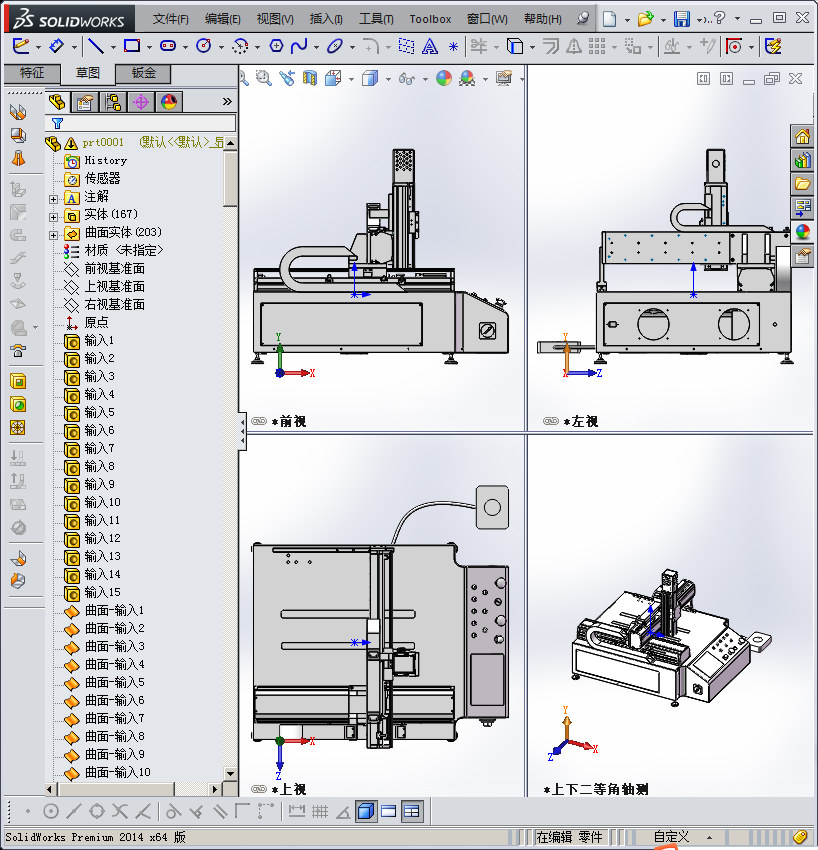This screenshot has height=850, width=818.
Task: Switch to the 钣金 tab
Action: [x=144, y=73]
